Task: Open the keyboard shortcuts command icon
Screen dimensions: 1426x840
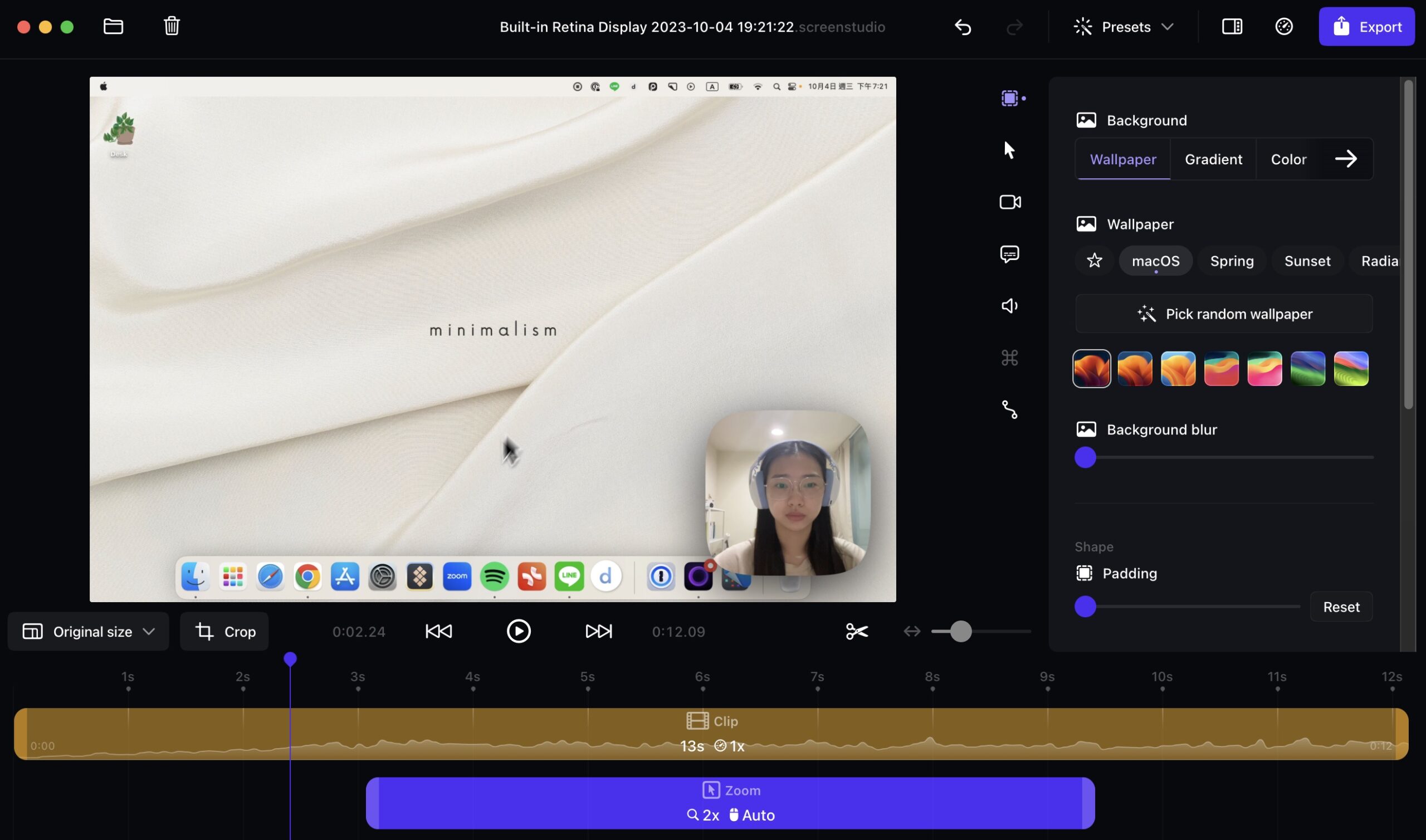Action: click(x=1009, y=358)
